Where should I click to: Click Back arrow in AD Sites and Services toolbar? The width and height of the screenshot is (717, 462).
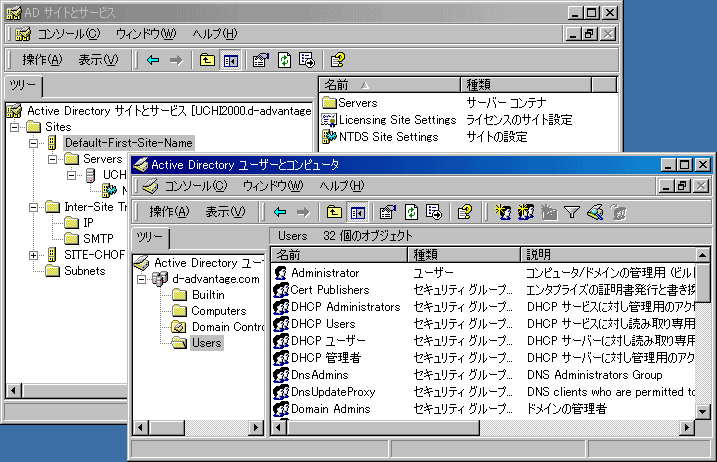[x=153, y=60]
